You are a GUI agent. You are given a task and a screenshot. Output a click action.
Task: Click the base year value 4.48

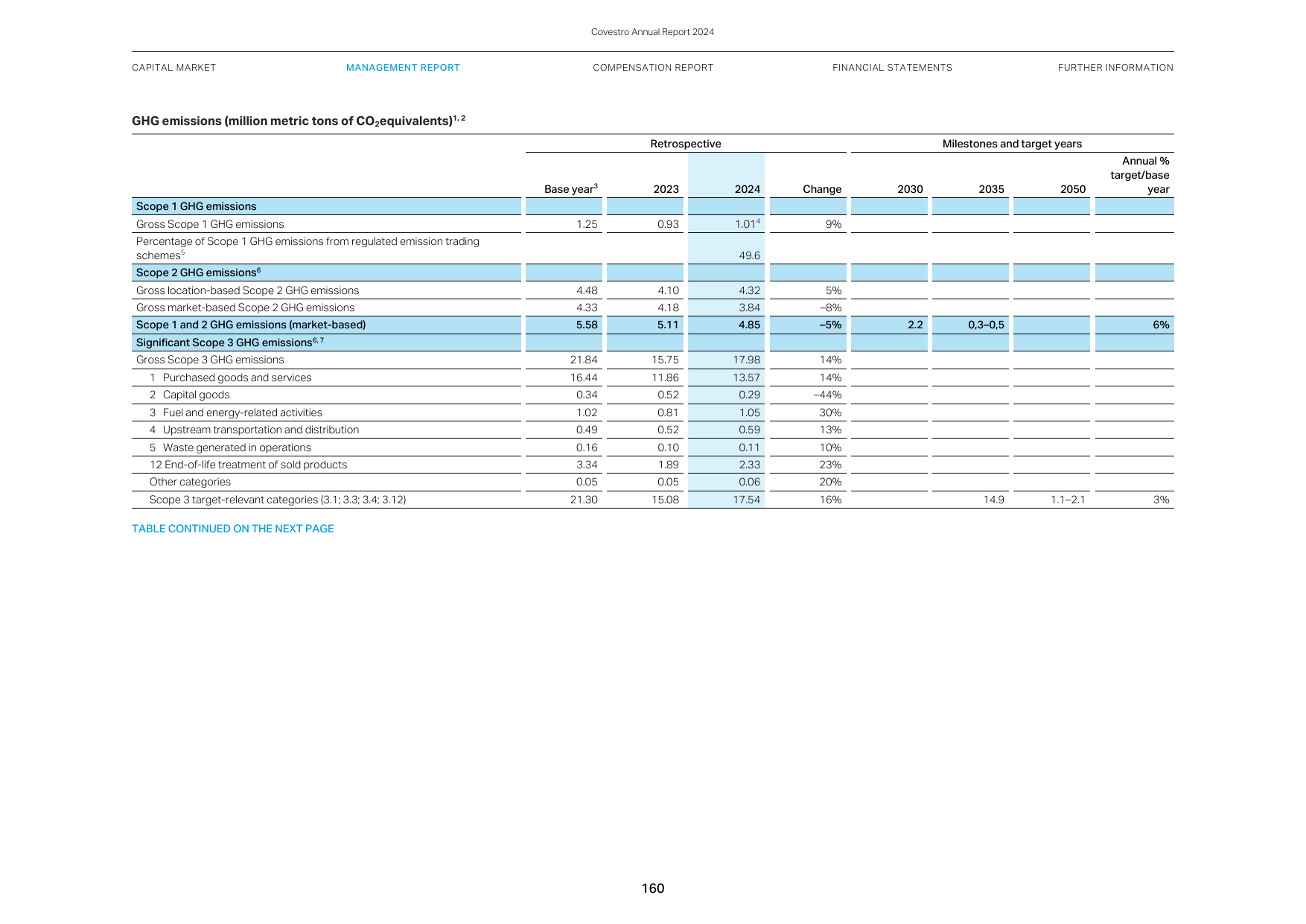pyautogui.click(x=587, y=290)
